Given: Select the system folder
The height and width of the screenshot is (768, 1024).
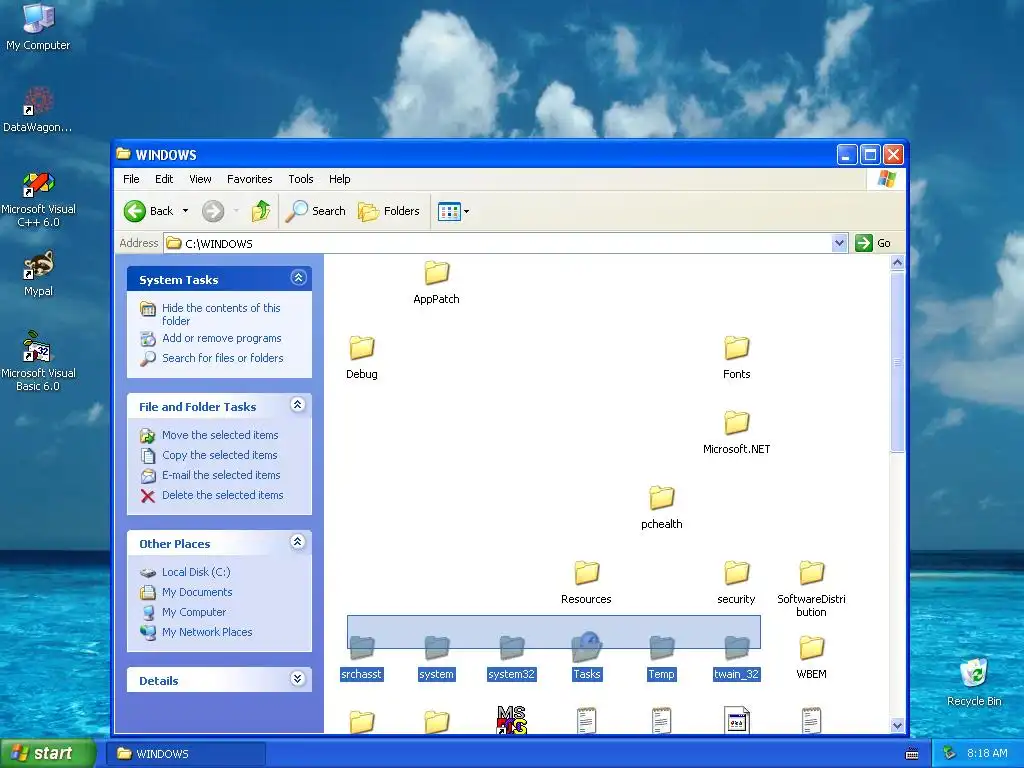Looking at the screenshot, I should click(x=436, y=658).
